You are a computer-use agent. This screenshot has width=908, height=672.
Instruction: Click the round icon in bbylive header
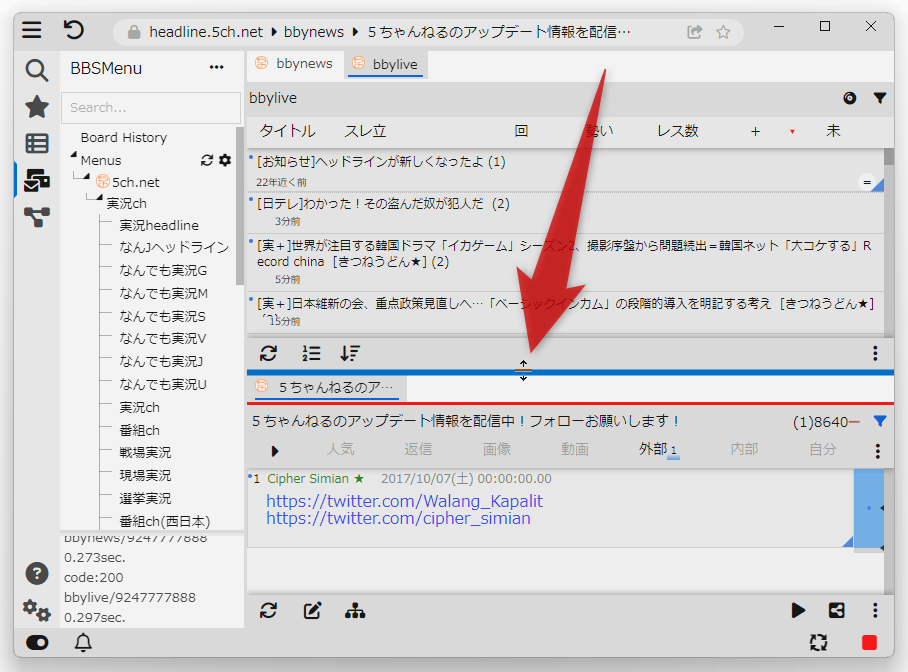coord(850,98)
